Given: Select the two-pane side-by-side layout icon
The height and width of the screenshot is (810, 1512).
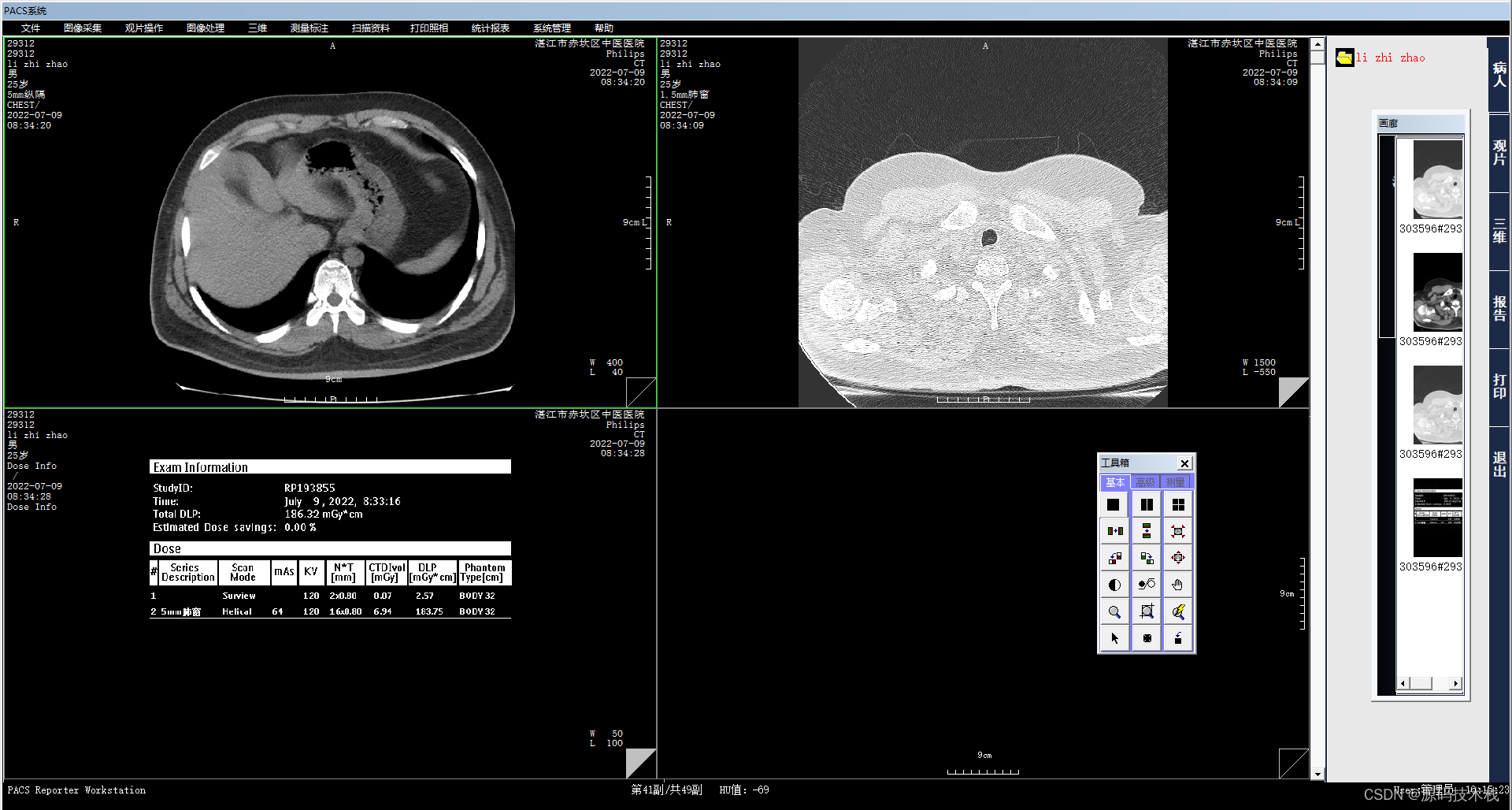Looking at the screenshot, I should (1147, 504).
